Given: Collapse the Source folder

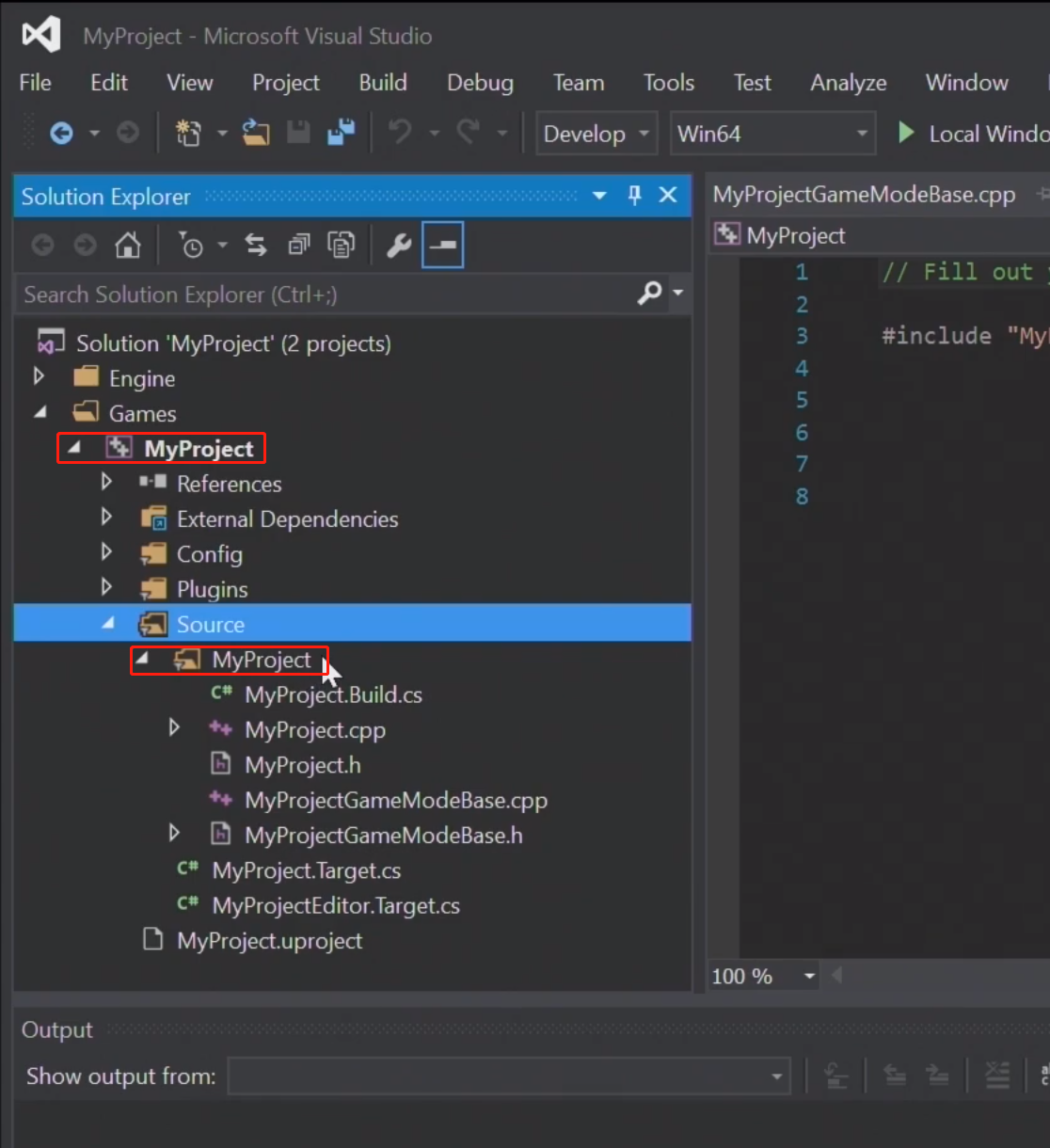Looking at the screenshot, I should coord(108,623).
